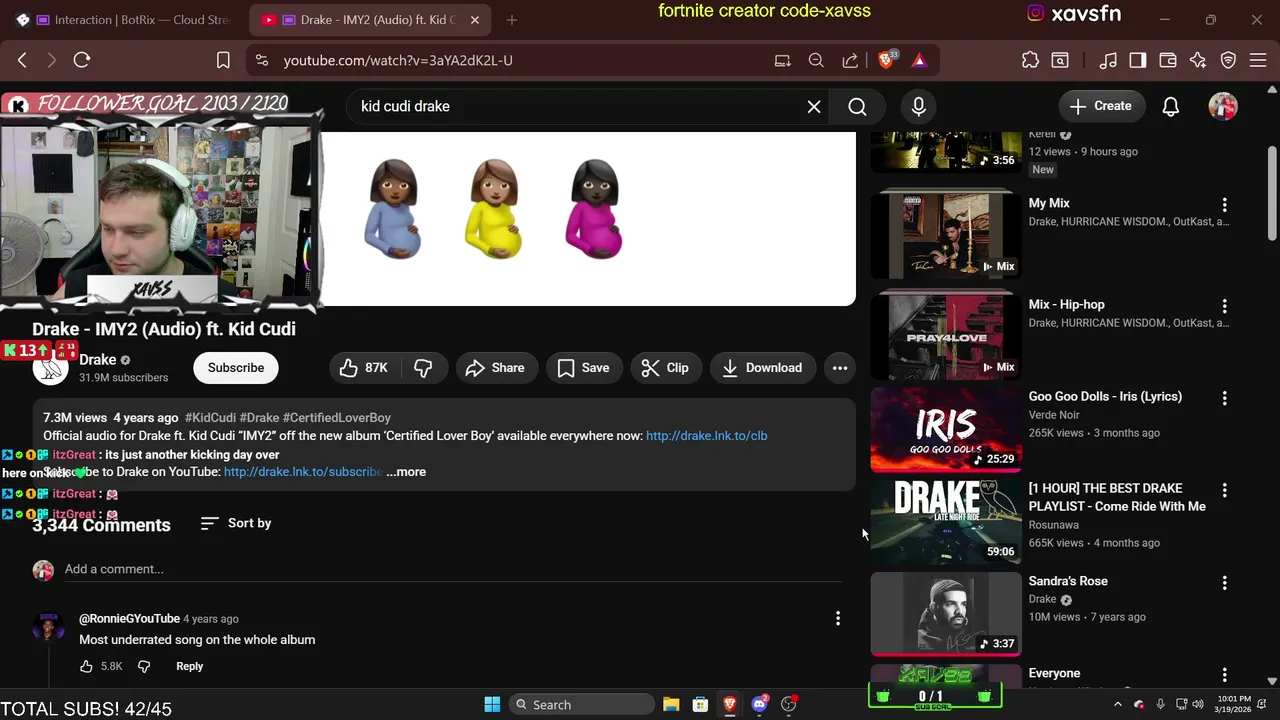Click the #CertifiedLoverBoy hashtag
The height and width of the screenshot is (720, 1280).
tap(337, 418)
